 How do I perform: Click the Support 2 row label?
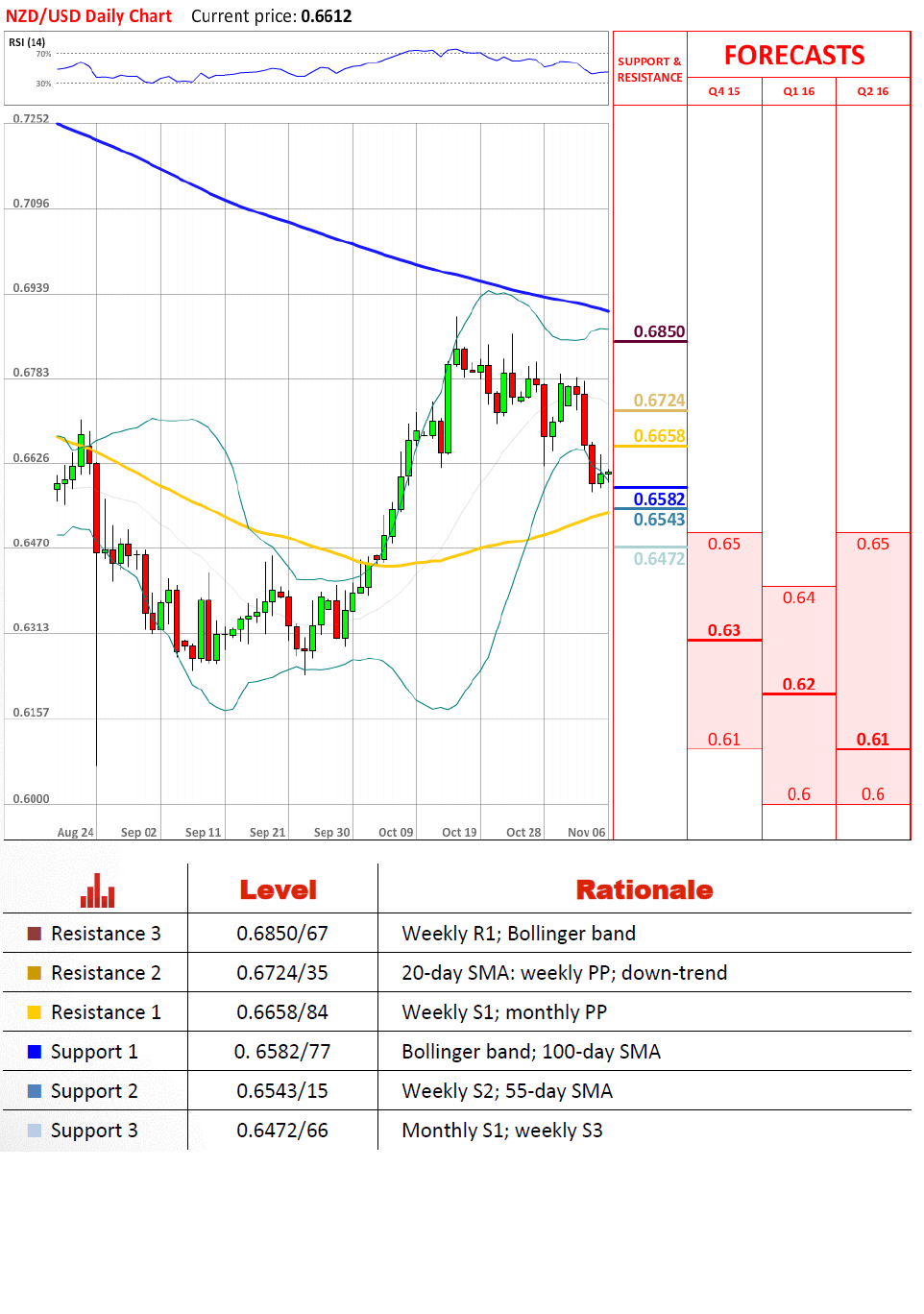pos(94,1091)
